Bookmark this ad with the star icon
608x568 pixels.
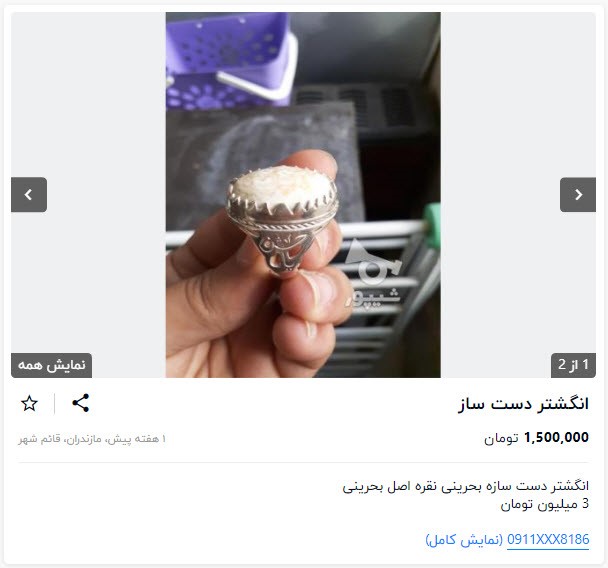point(29,404)
